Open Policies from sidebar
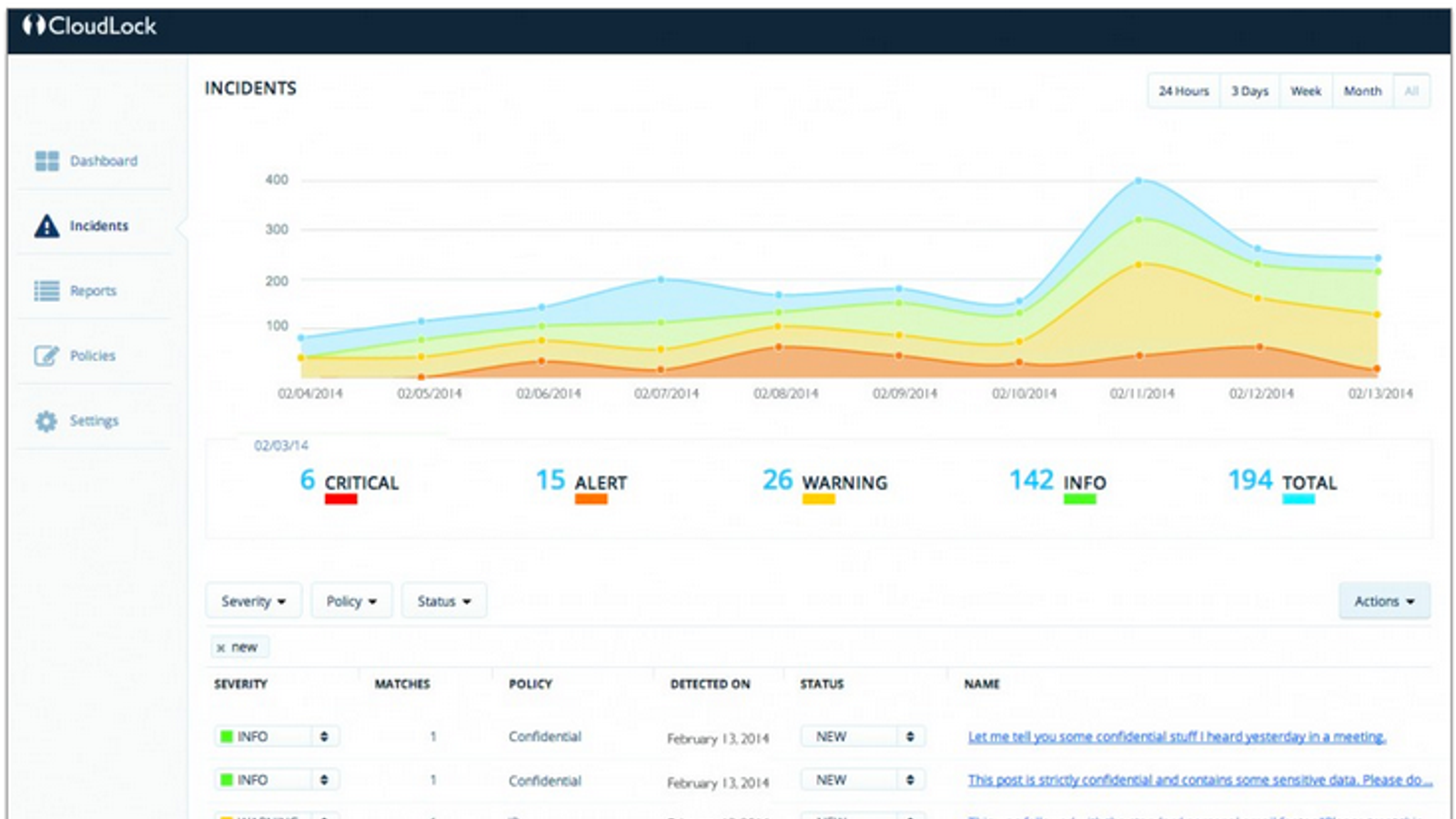1456x819 pixels. coord(93,356)
